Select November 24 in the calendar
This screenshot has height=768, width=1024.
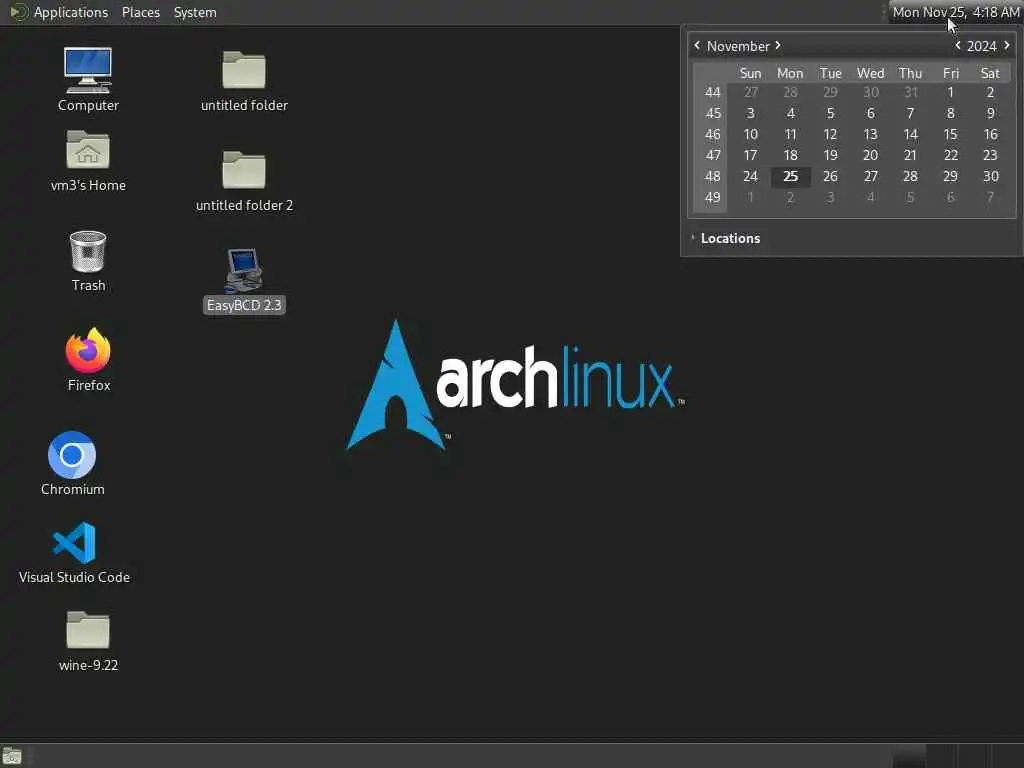click(750, 176)
